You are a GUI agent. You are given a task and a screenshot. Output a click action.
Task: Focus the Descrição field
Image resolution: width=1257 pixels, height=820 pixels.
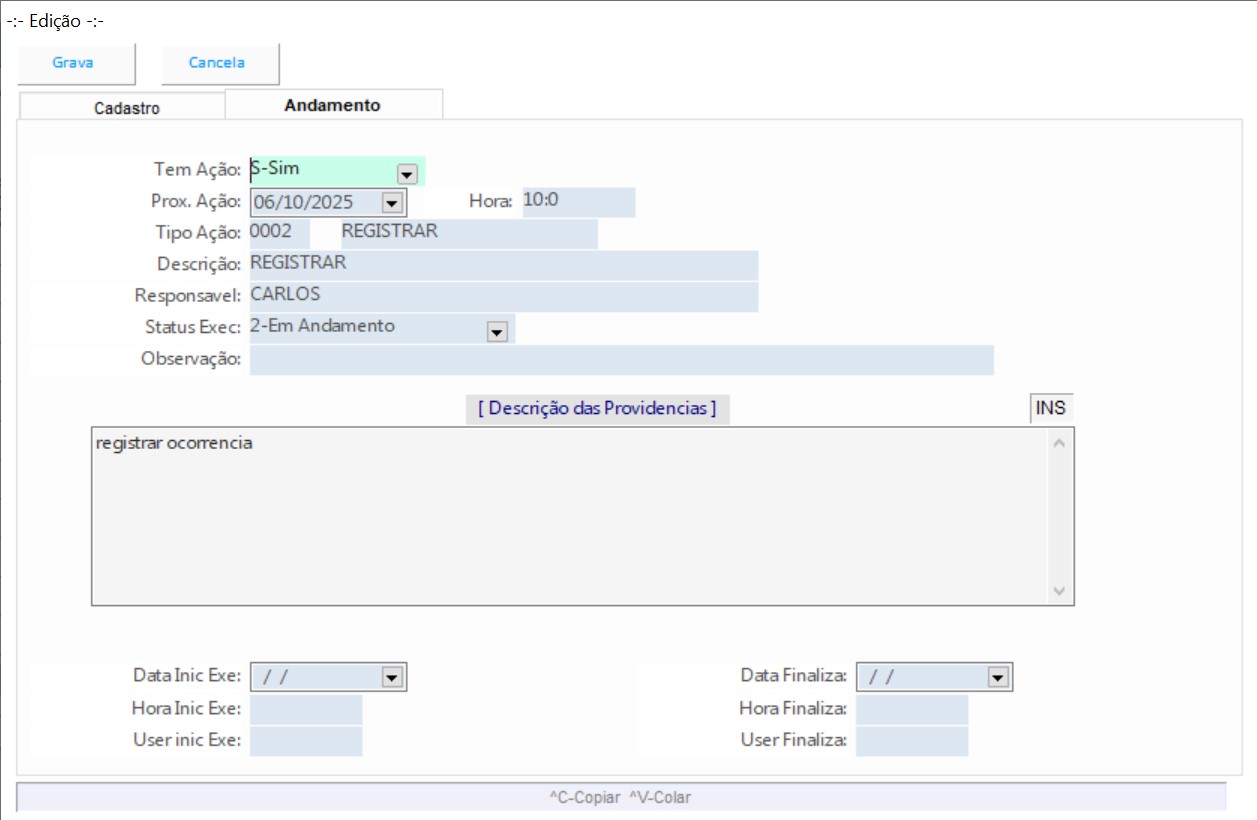(x=503, y=265)
